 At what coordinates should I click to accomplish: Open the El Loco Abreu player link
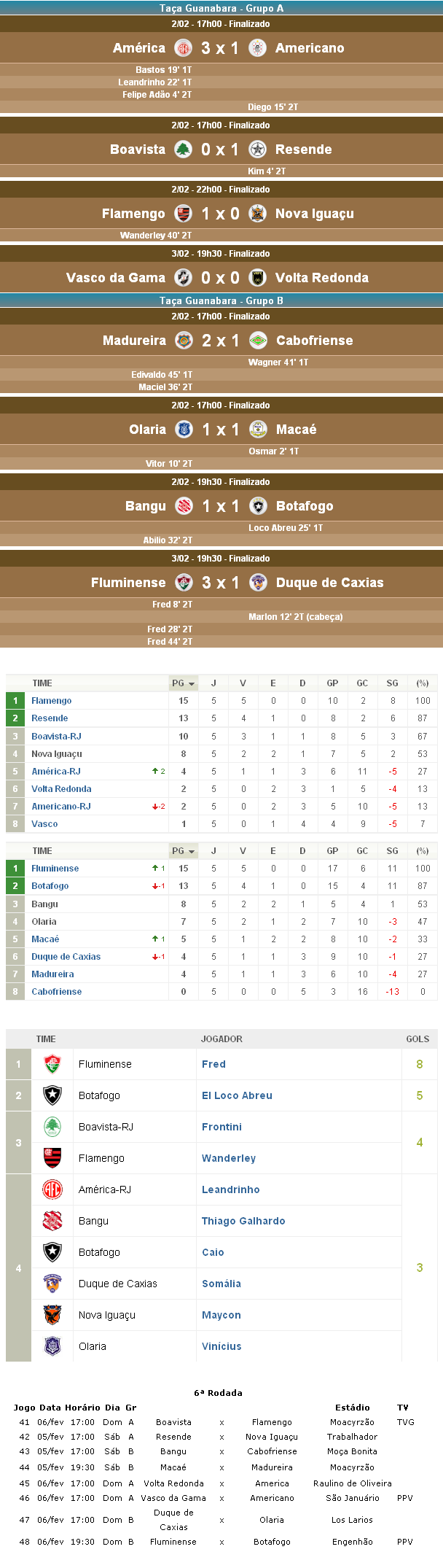[237, 1095]
